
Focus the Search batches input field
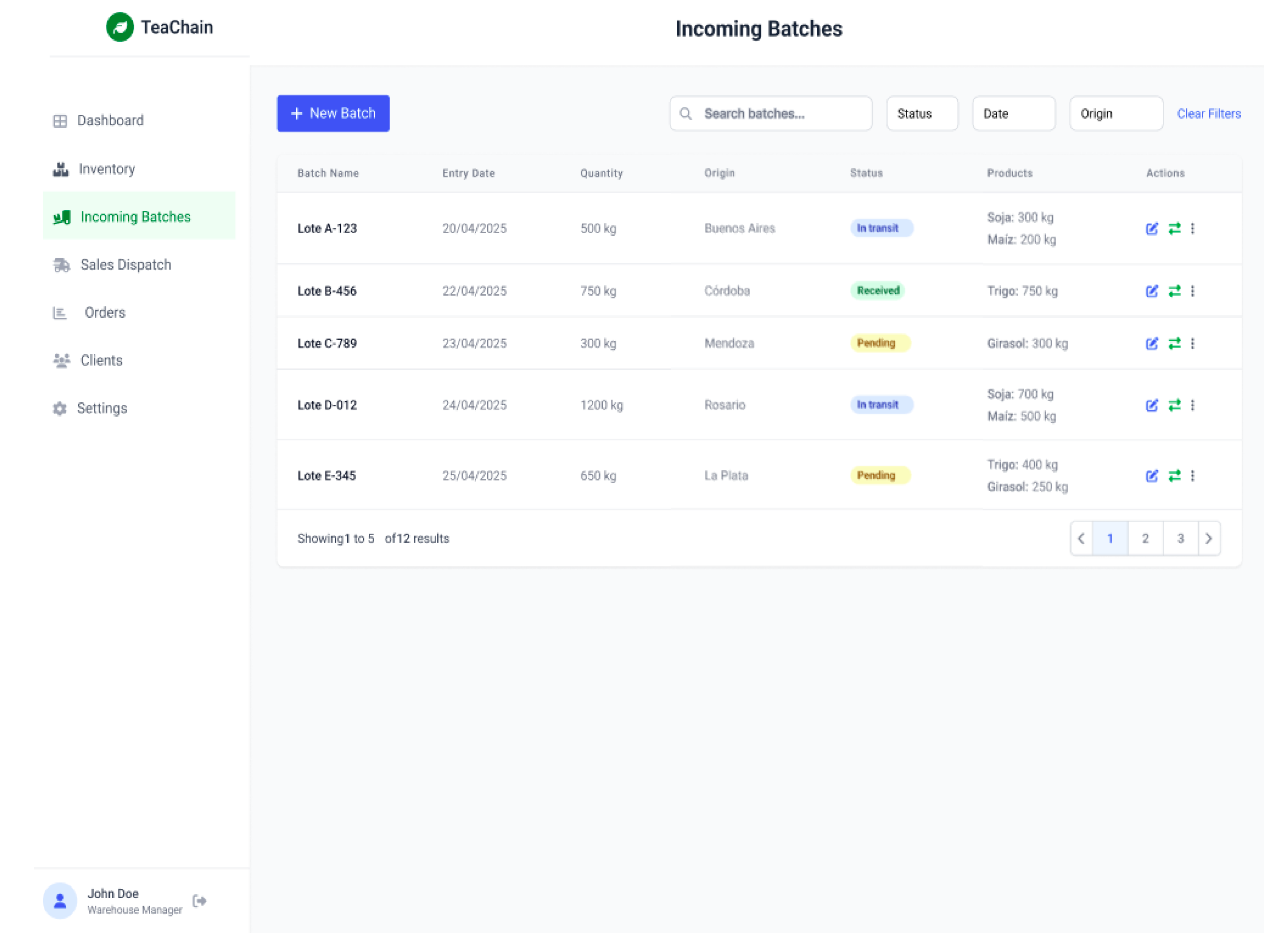780,114
